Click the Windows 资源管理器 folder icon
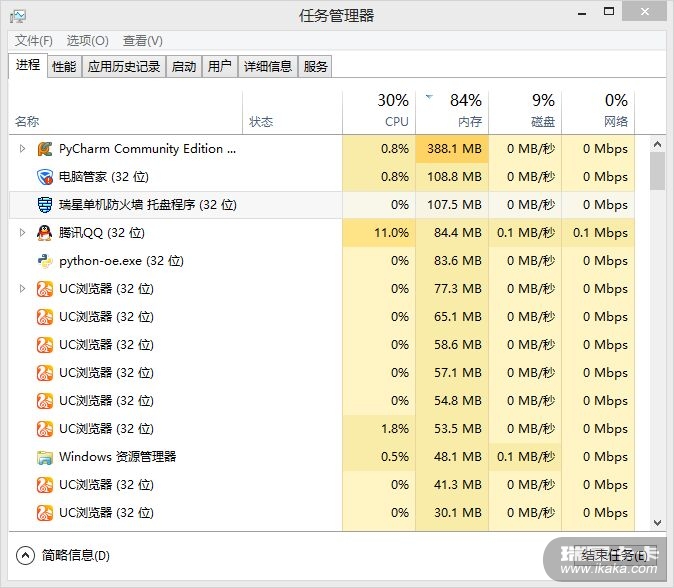The width and height of the screenshot is (674, 588). pos(45,457)
